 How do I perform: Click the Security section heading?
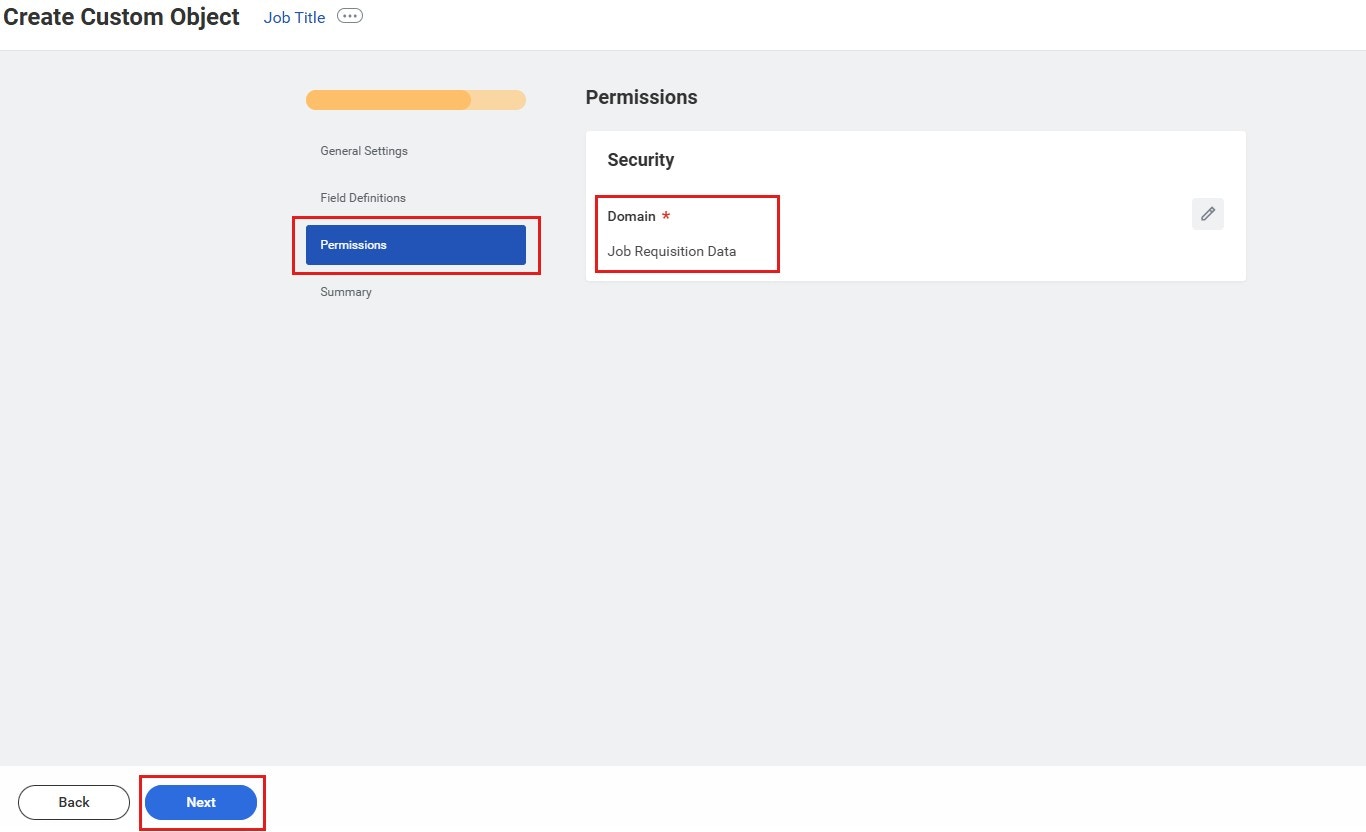click(640, 159)
